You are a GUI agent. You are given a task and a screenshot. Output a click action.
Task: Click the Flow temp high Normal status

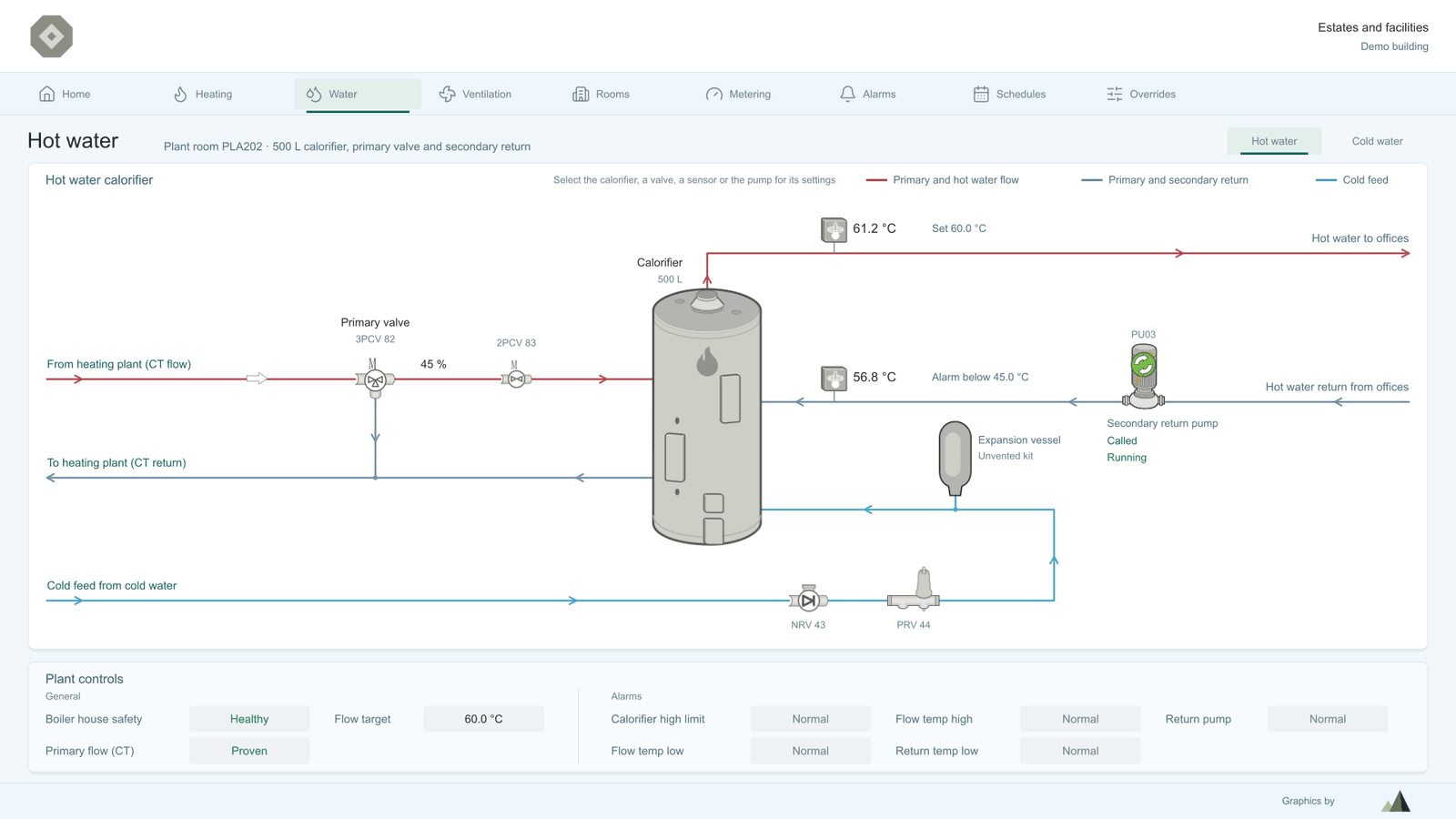pyautogui.click(x=1080, y=719)
